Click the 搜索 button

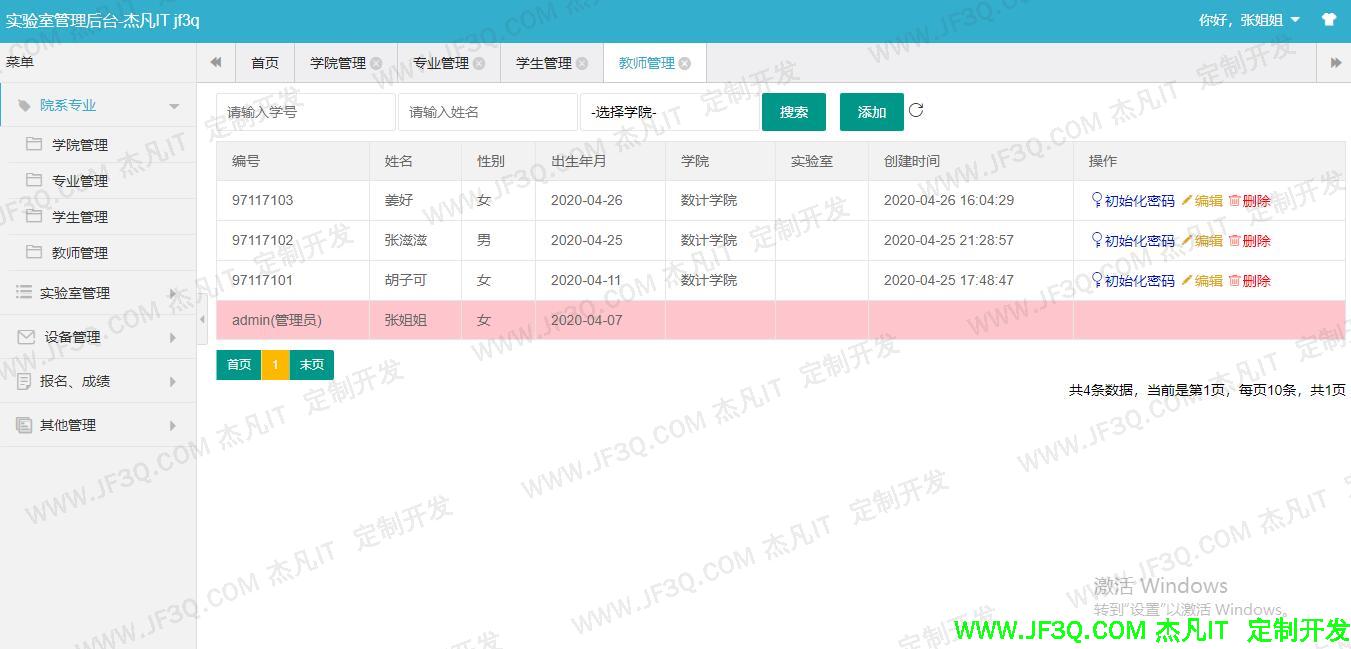coord(794,112)
